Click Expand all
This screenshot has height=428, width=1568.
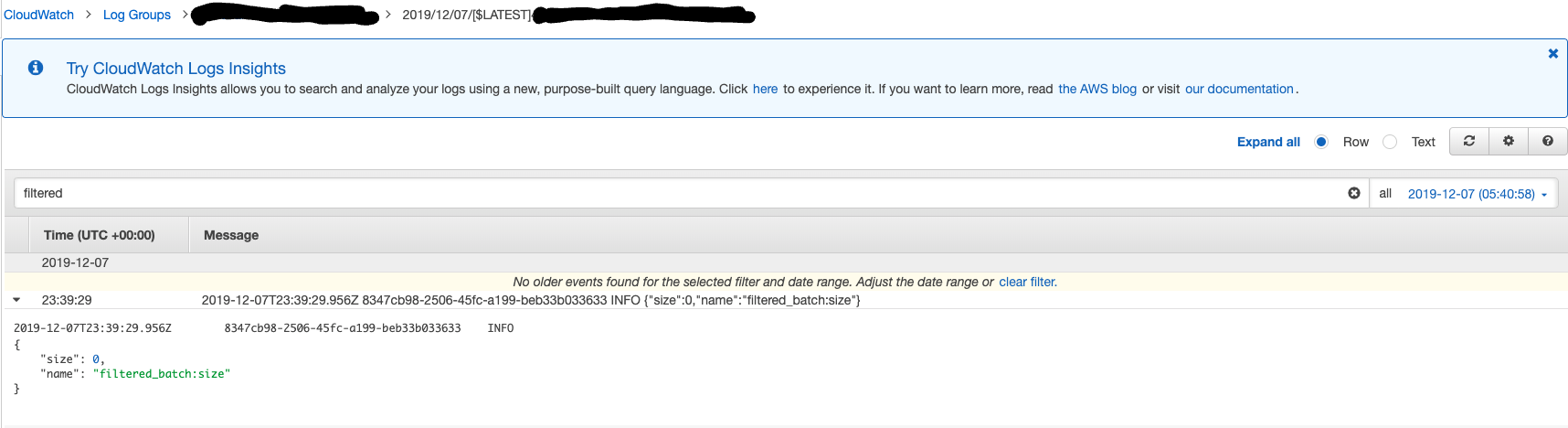pos(1268,142)
